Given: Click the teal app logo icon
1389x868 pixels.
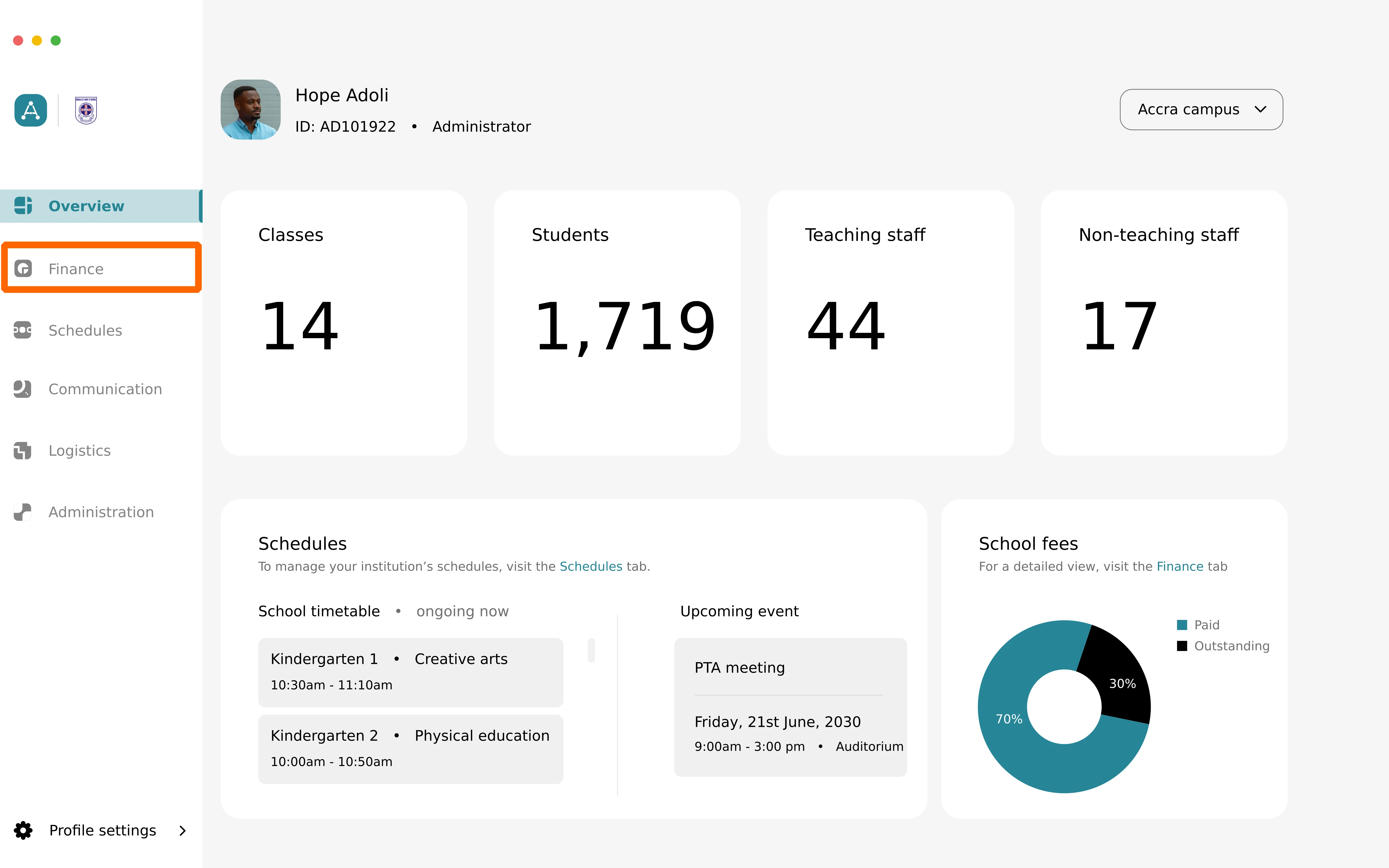Looking at the screenshot, I should pyautogui.click(x=30, y=110).
